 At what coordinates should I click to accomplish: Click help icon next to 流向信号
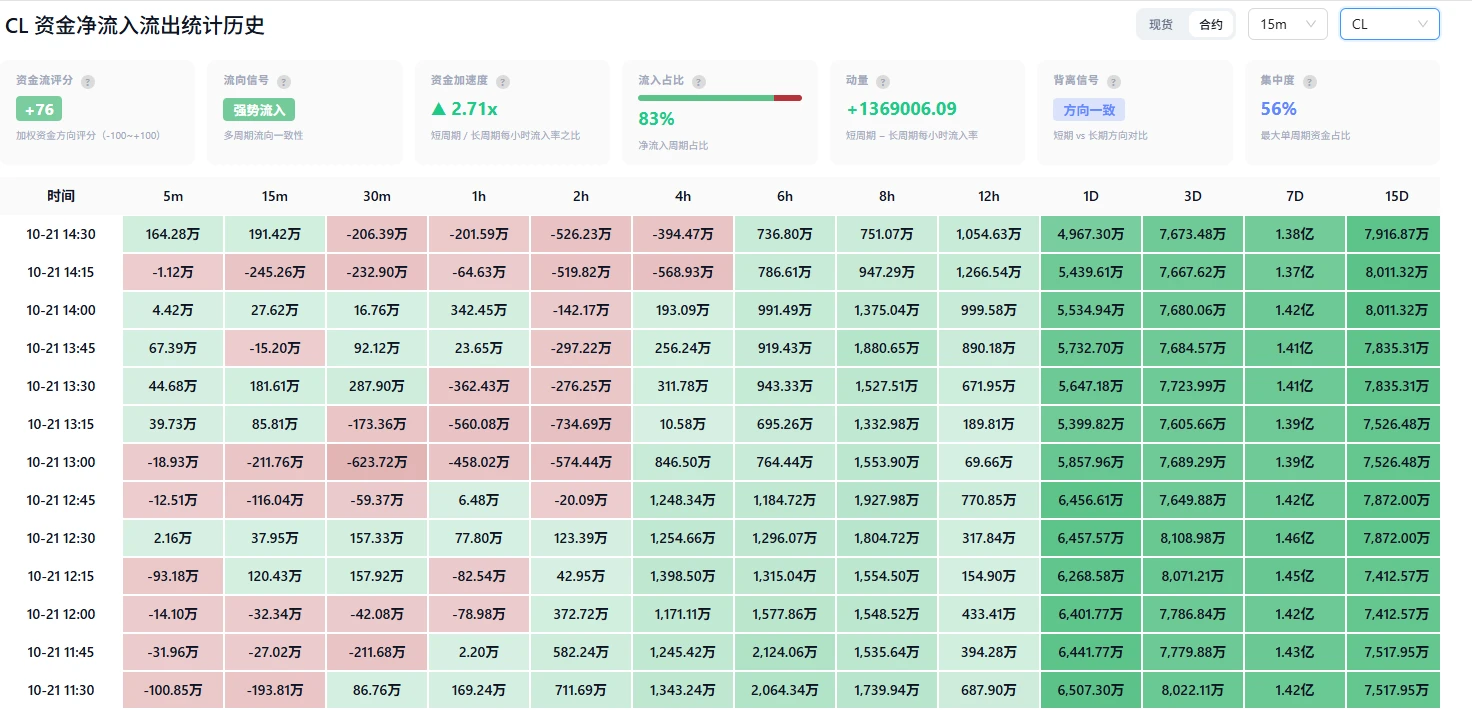(284, 82)
